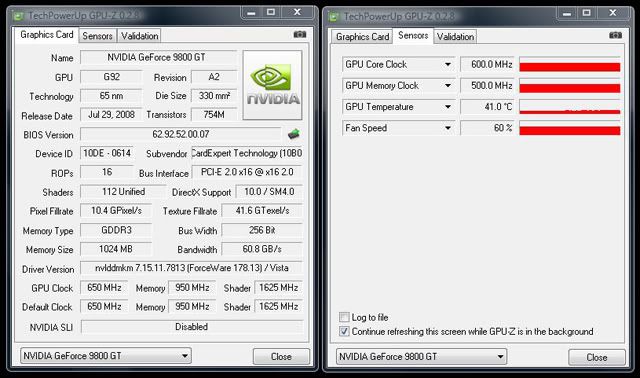Click the Jul 29, 2008 release date
Screen dimensions: 640x378
pyautogui.click(x=111, y=114)
